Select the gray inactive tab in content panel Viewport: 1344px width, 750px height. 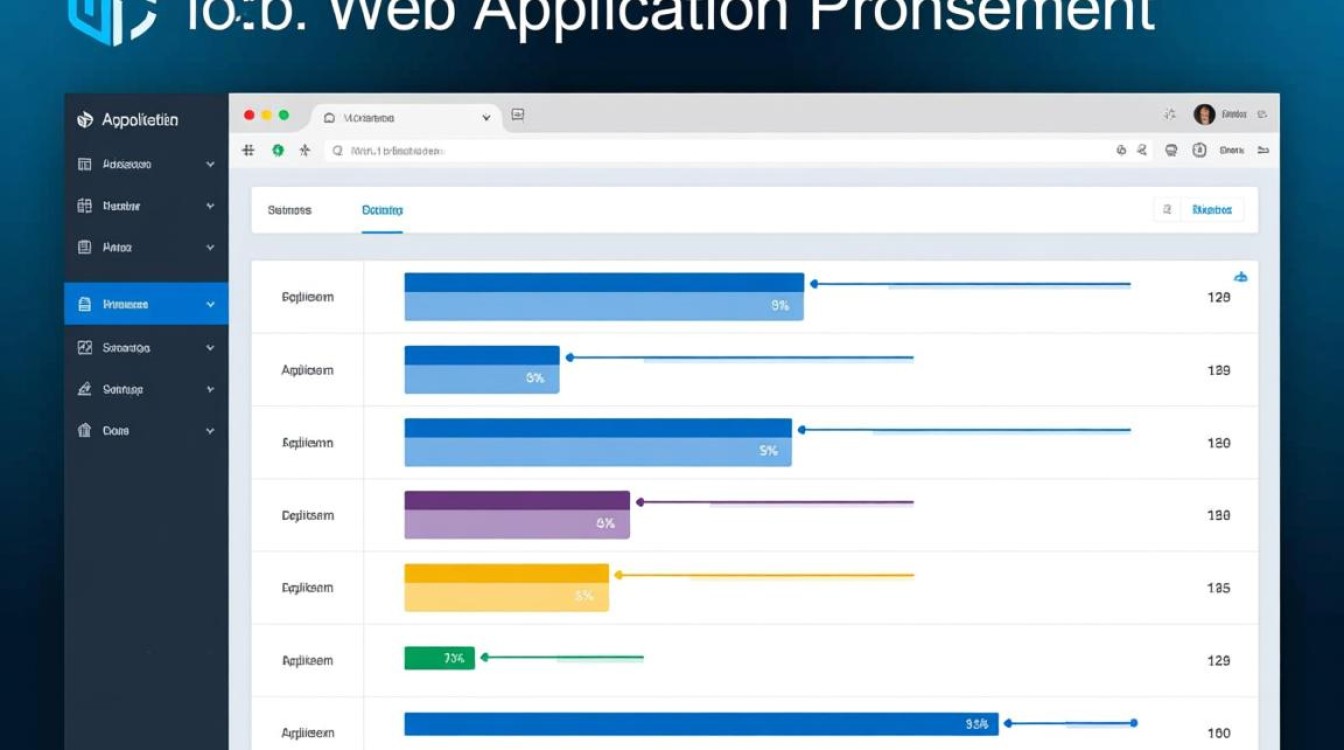[x=289, y=210]
